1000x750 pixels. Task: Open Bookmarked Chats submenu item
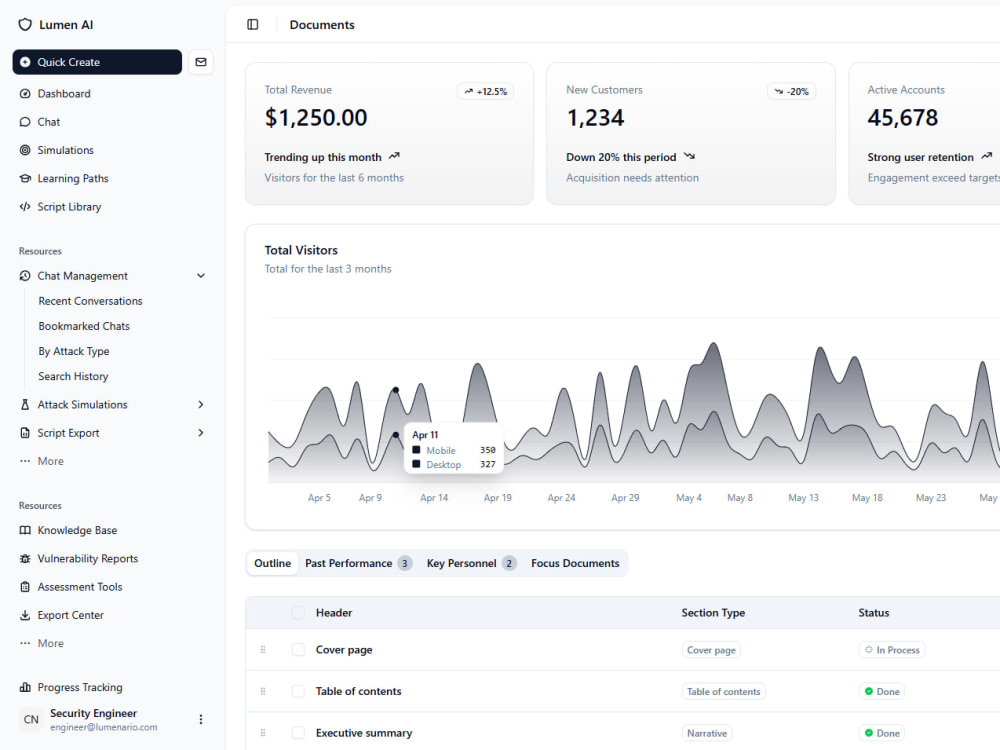click(x=84, y=326)
